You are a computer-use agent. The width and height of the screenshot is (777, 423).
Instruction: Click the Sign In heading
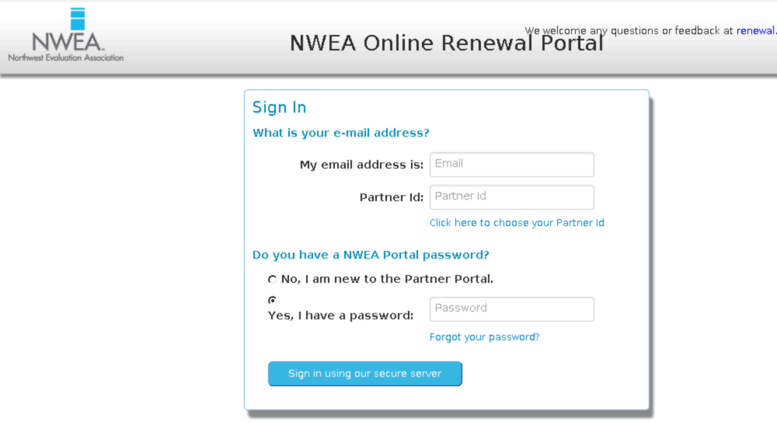(279, 108)
